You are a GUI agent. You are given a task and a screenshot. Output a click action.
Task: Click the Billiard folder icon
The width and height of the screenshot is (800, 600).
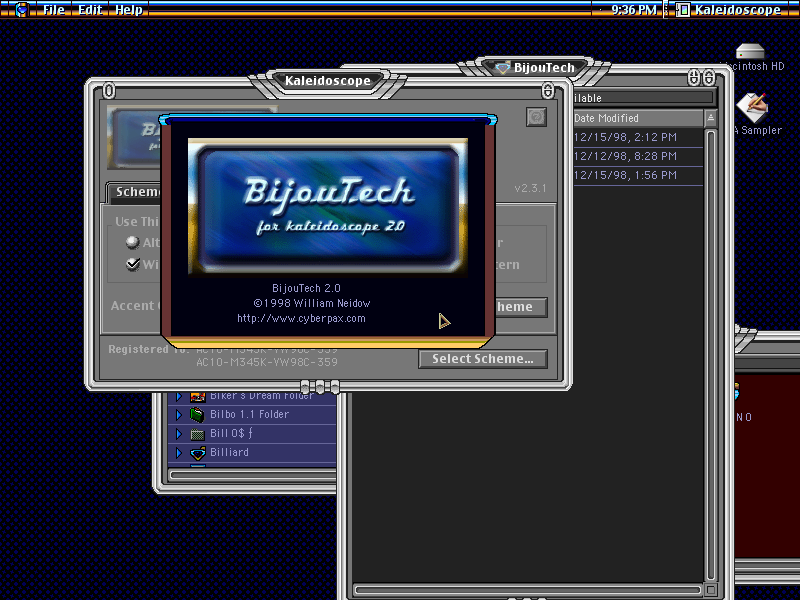197,453
